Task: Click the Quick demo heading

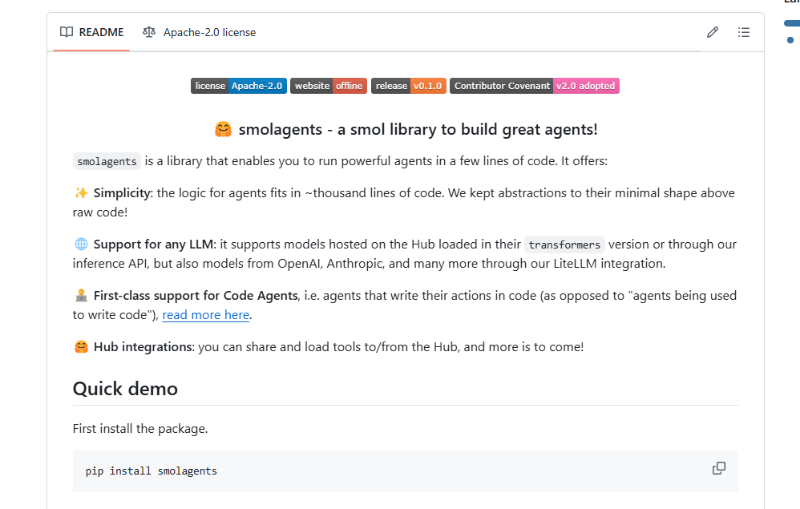Action: coord(125,389)
